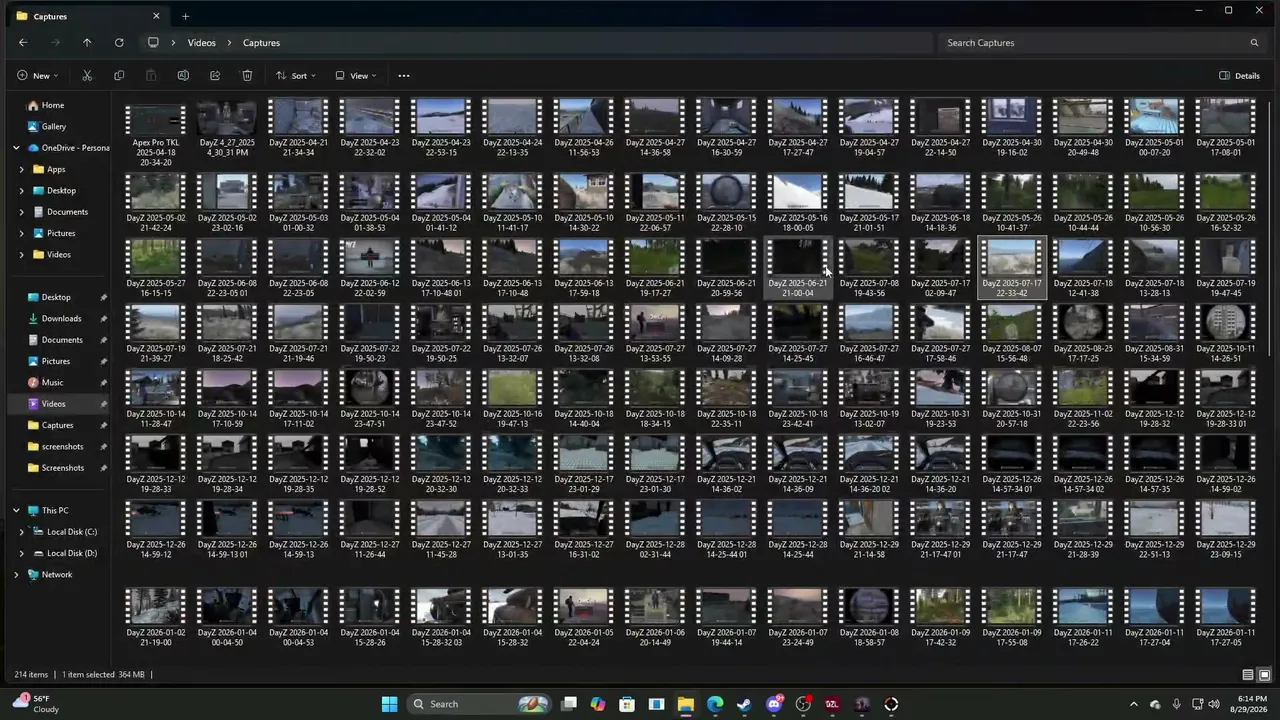This screenshot has height=720, width=1280.
Task: Refresh the Captures folder
Action: pos(119,43)
